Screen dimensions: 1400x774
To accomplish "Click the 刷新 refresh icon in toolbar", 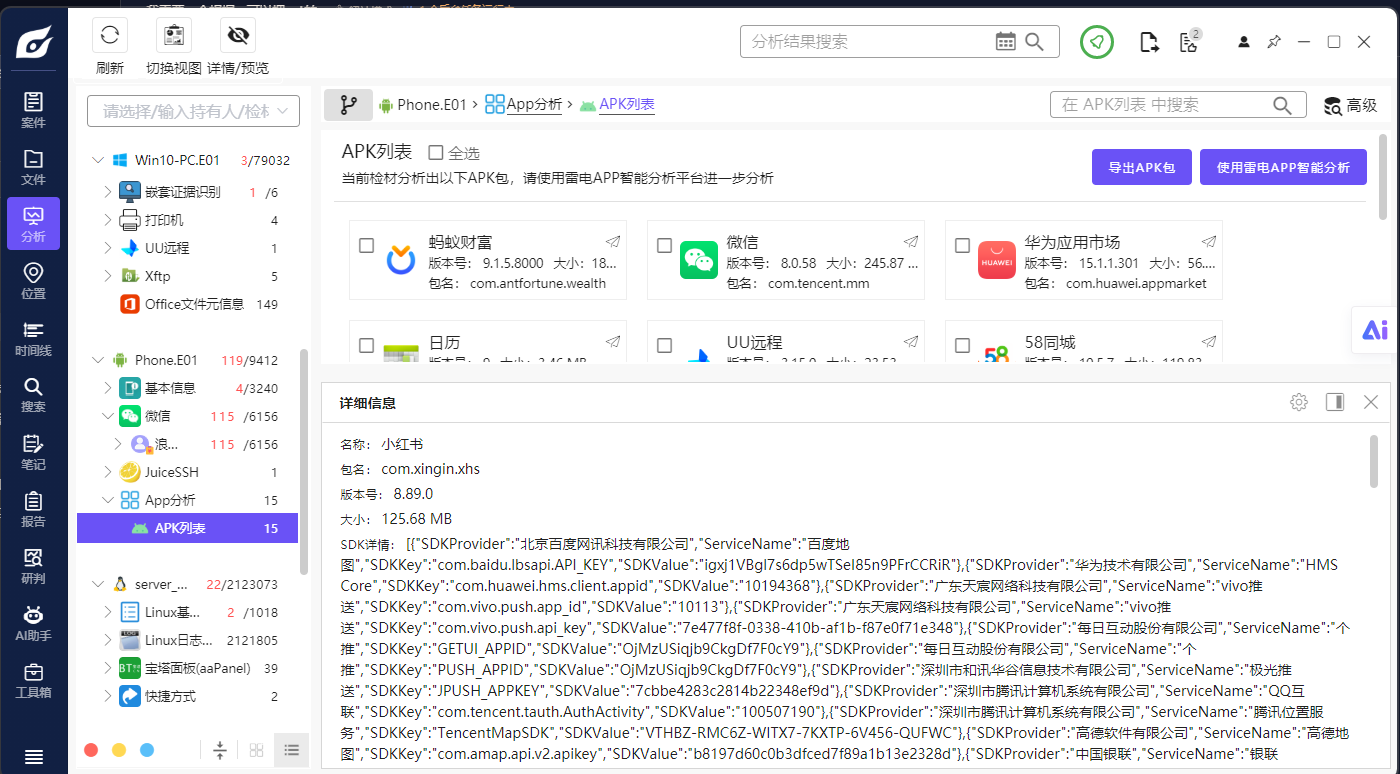I will (110, 35).
